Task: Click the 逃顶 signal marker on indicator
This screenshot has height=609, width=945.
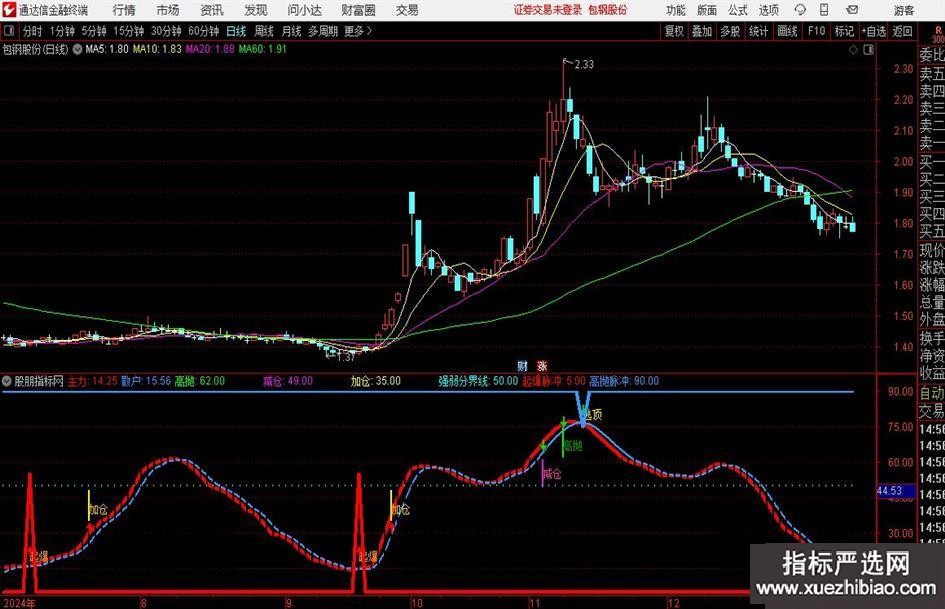Action: click(x=592, y=415)
